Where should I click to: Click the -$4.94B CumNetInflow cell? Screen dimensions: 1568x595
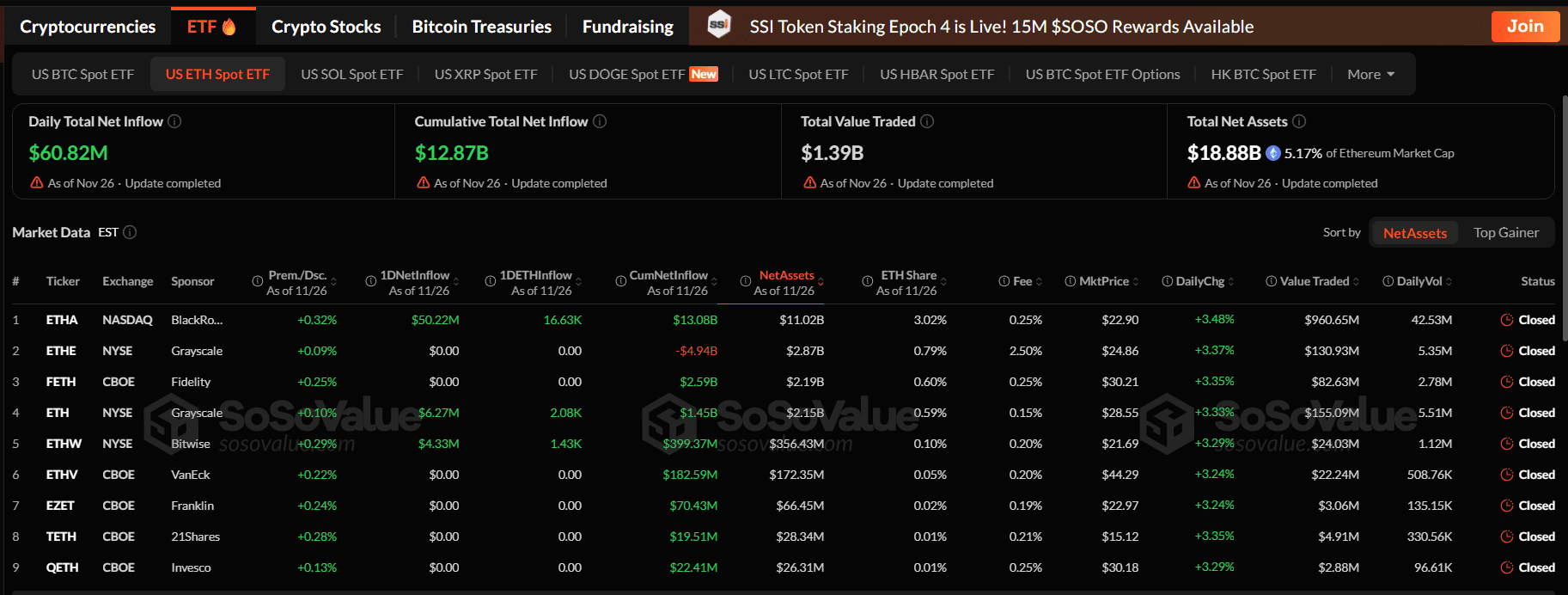pos(696,351)
